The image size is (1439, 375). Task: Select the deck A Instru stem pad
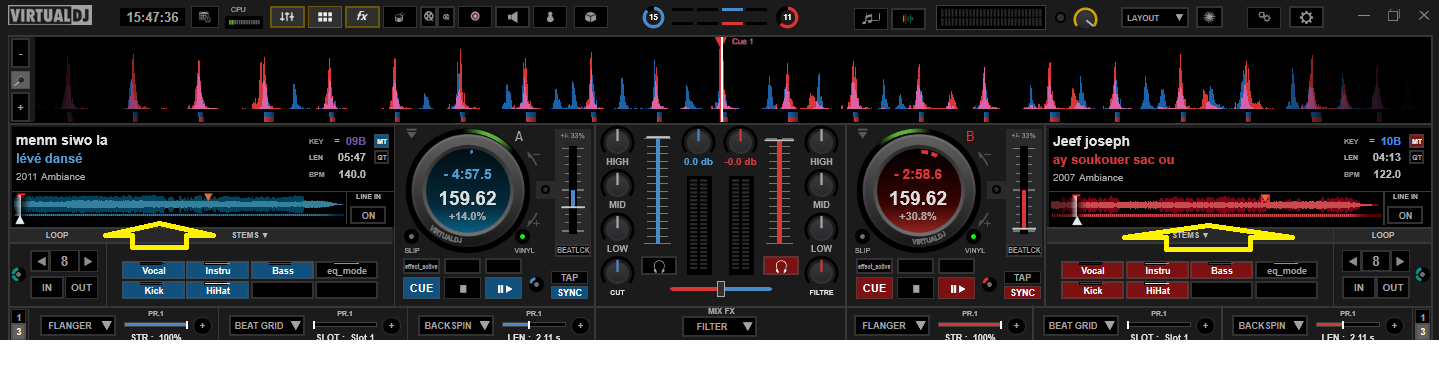point(218,270)
